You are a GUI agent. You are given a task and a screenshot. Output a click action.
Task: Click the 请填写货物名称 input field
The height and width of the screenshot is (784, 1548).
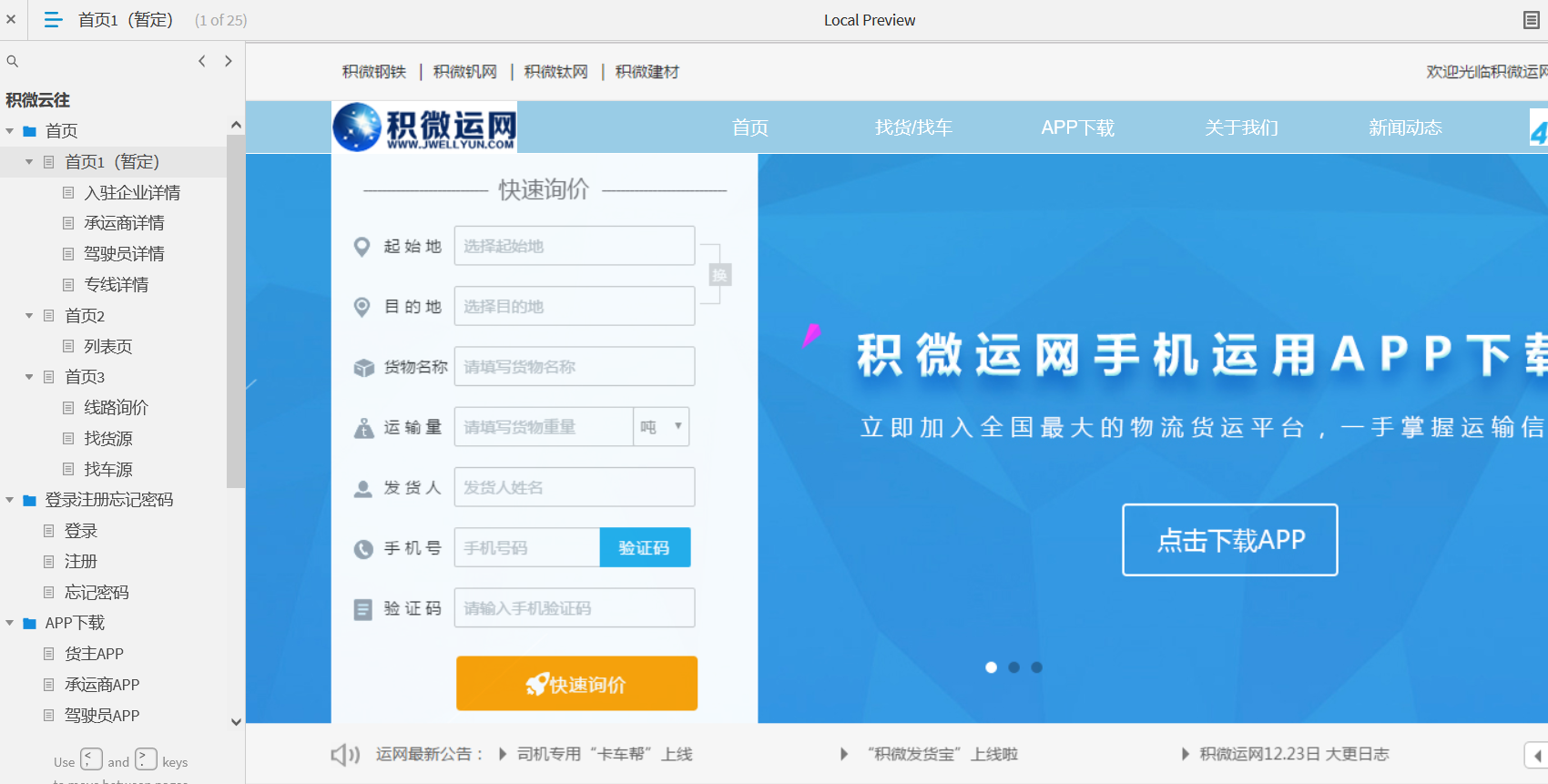[x=575, y=366]
